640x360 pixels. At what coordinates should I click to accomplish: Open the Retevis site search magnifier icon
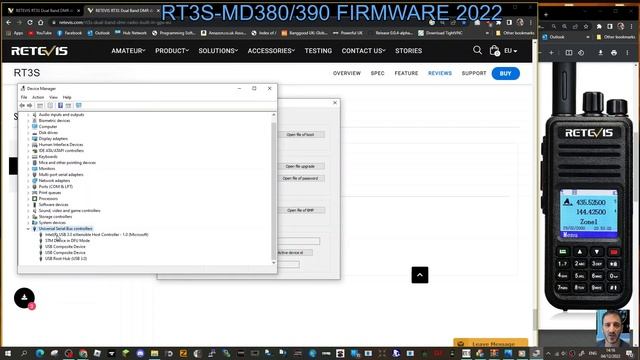(x=477, y=50)
